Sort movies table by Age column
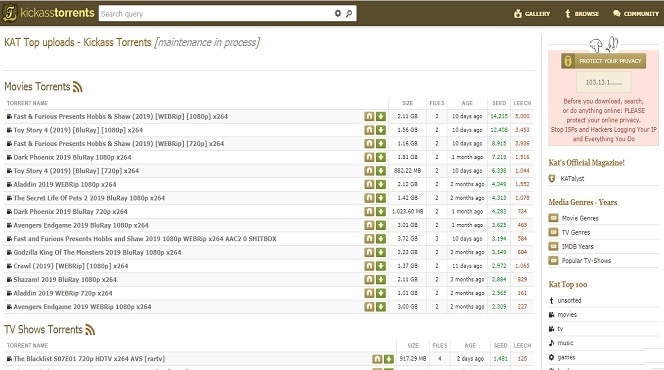Screen dimensions: 664x370 (x=467, y=103)
